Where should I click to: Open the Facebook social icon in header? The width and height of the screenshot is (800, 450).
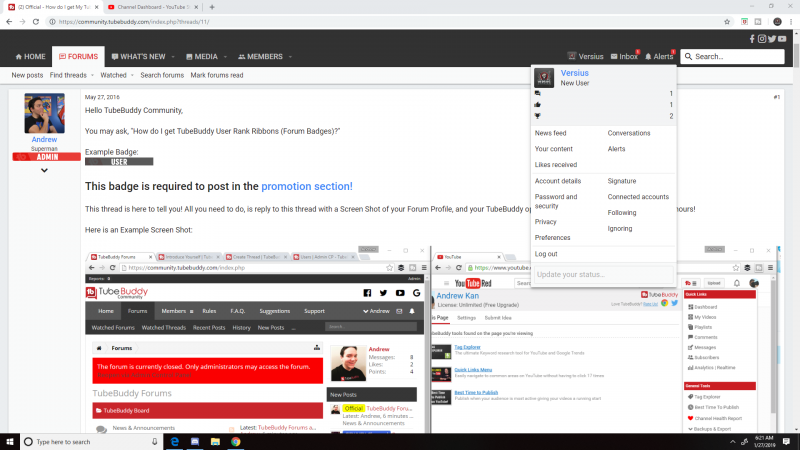751,39
